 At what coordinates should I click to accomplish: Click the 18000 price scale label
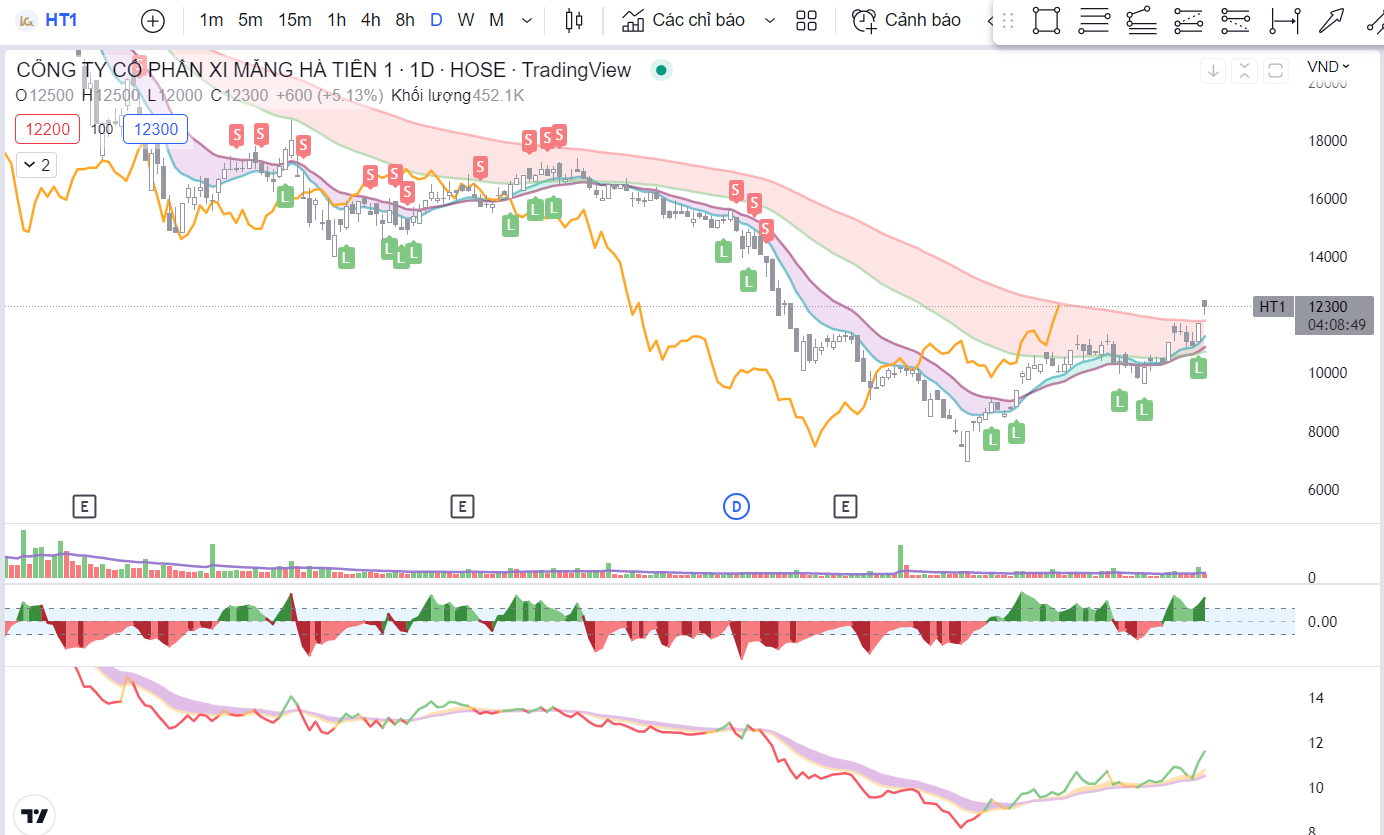(x=1327, y=141)
